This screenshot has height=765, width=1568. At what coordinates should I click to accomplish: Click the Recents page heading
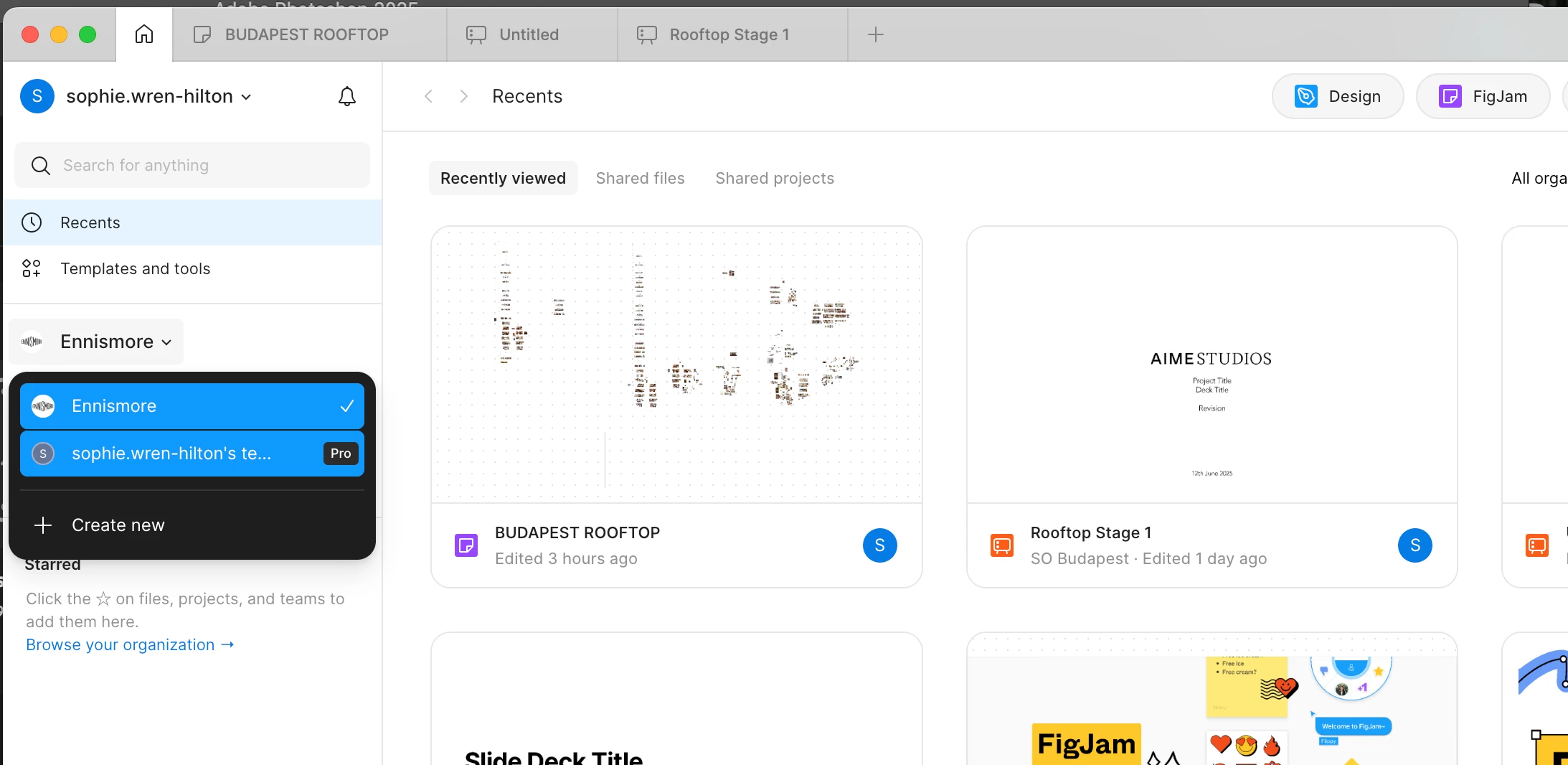527,96
